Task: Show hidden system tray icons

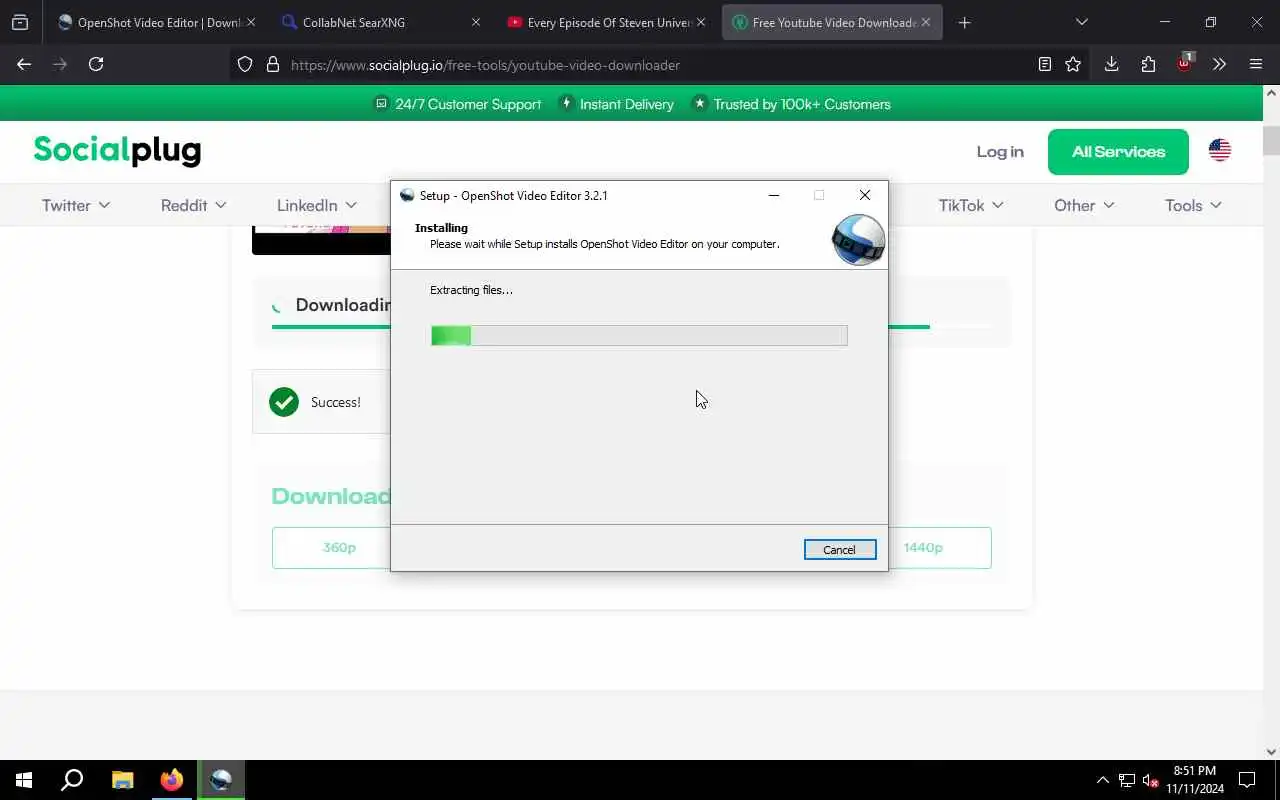Action: 1103,780
